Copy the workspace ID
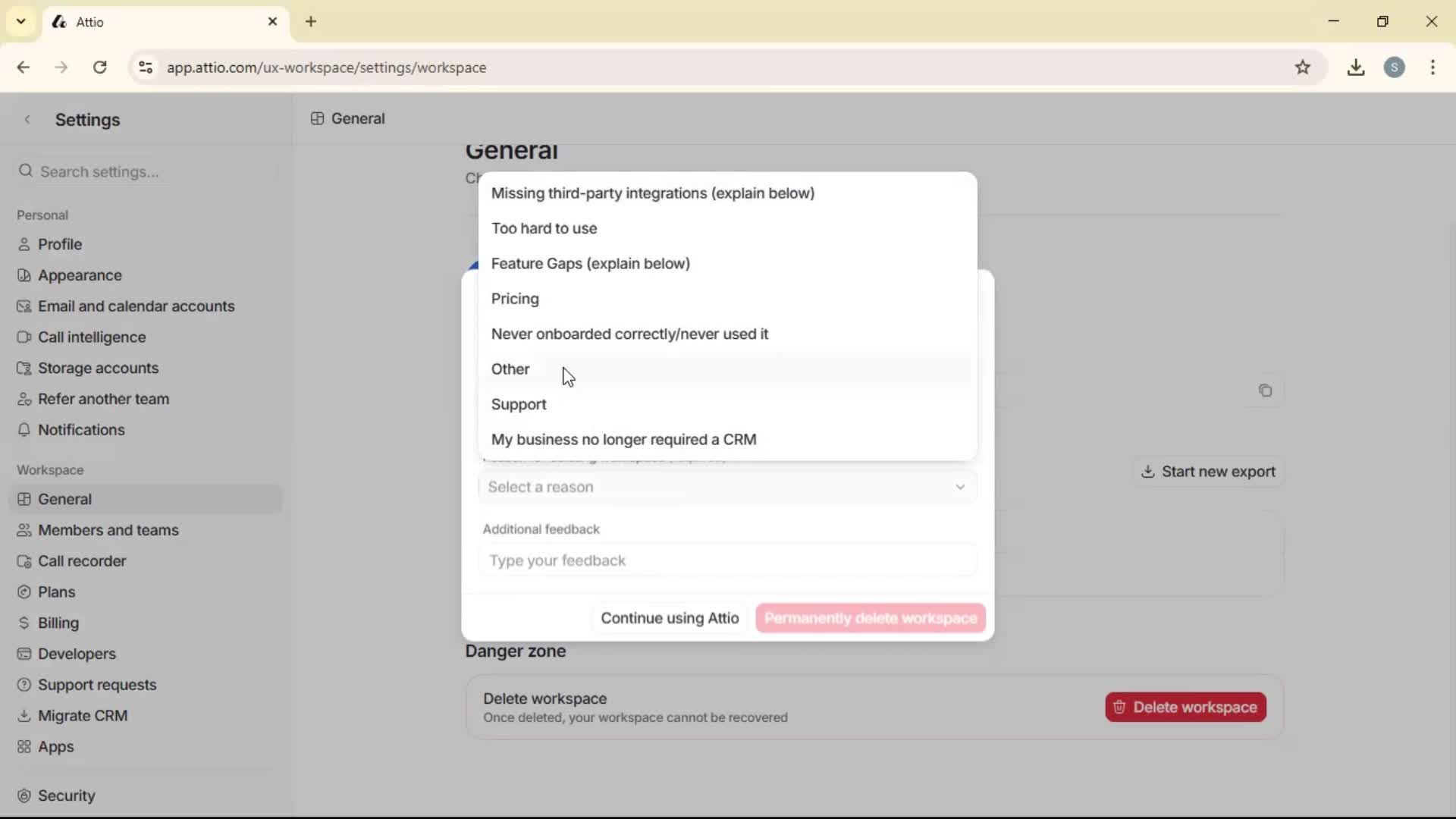The image size is (1456, 819). click(1266, 391)
